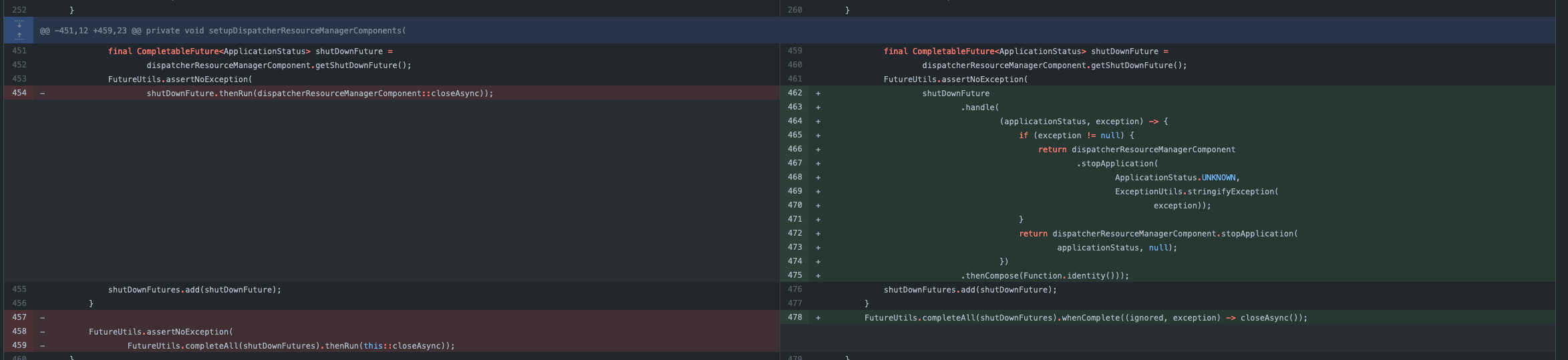This screenshot has width=1568, height=360.
Task: Click the '@@ -451,12 +459,23 @@' hunk header text
Action: [x=90, y=31]
